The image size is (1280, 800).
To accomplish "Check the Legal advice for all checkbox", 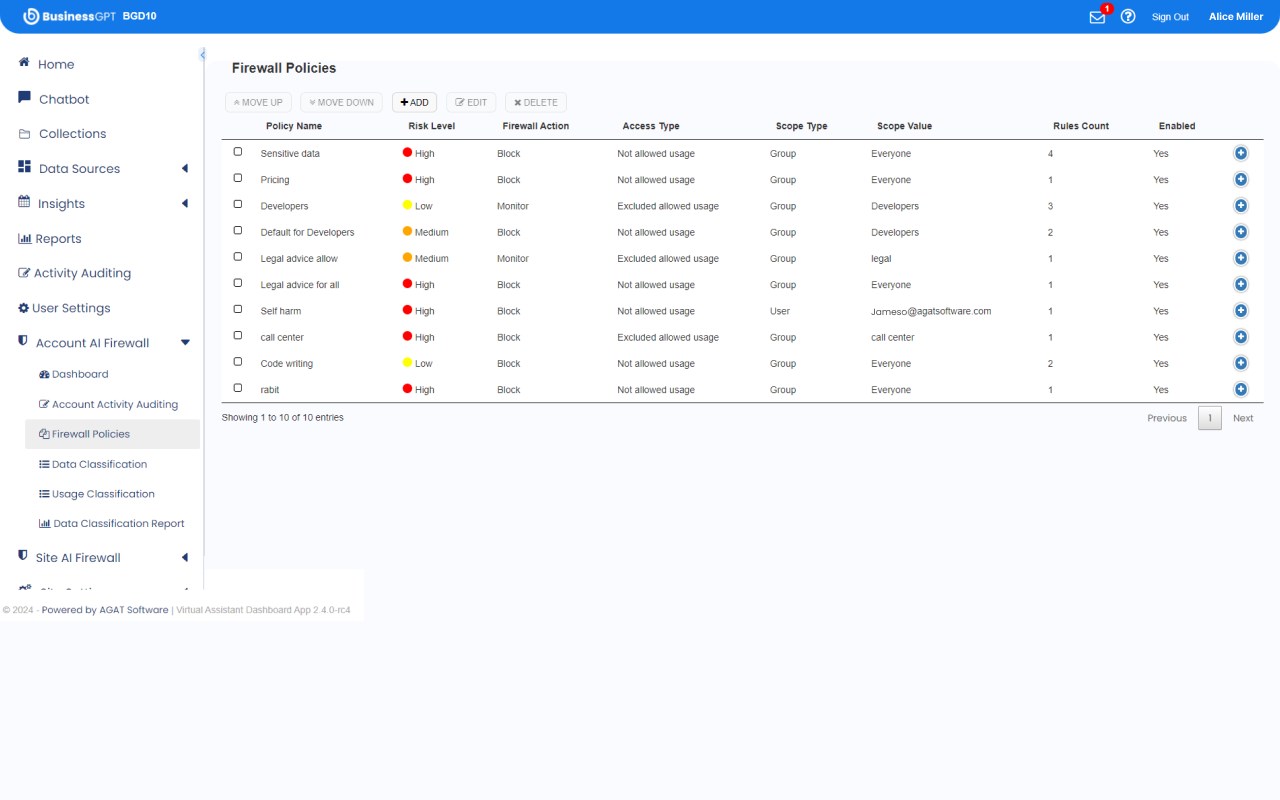I will tap(238, 283).
